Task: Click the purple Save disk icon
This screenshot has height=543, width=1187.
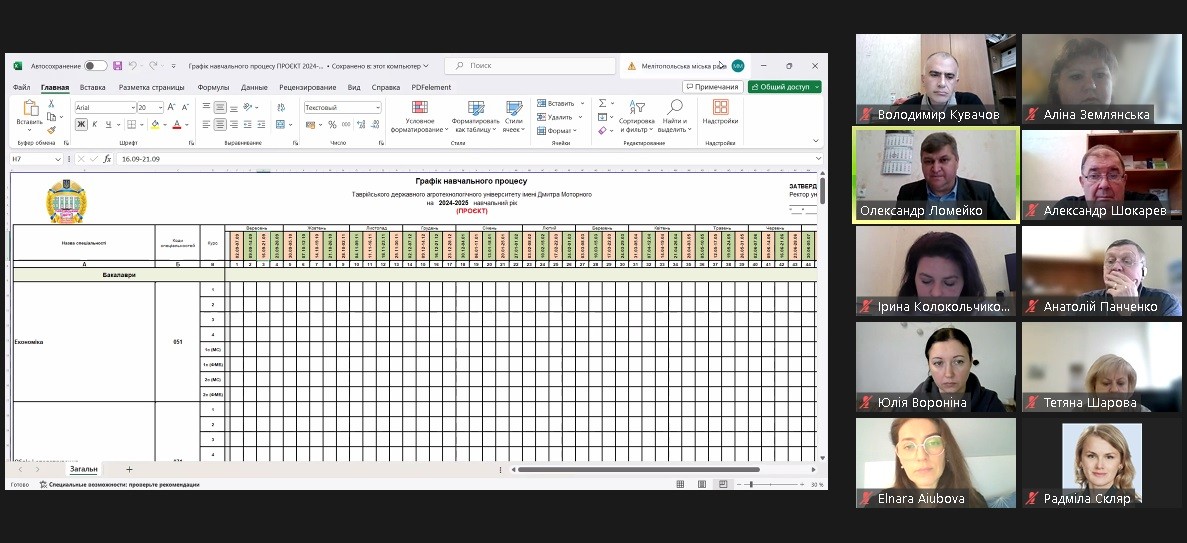Action: (x=117, y=66)
